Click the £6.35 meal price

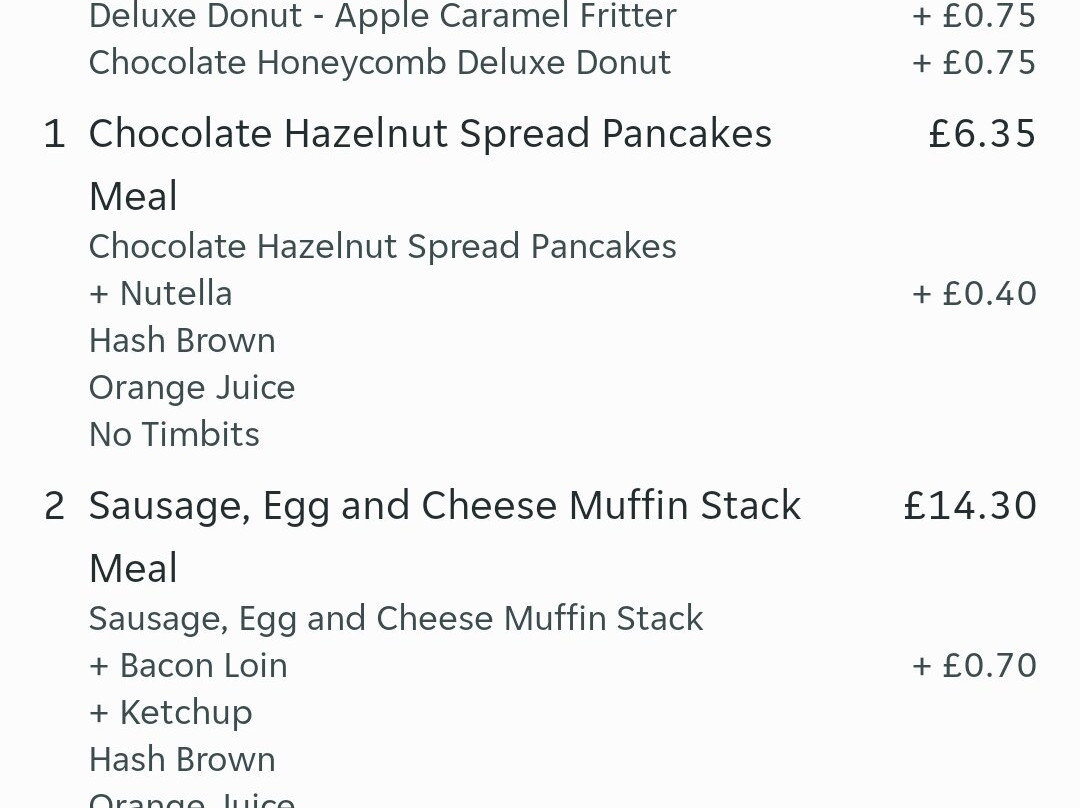(981, 134)
